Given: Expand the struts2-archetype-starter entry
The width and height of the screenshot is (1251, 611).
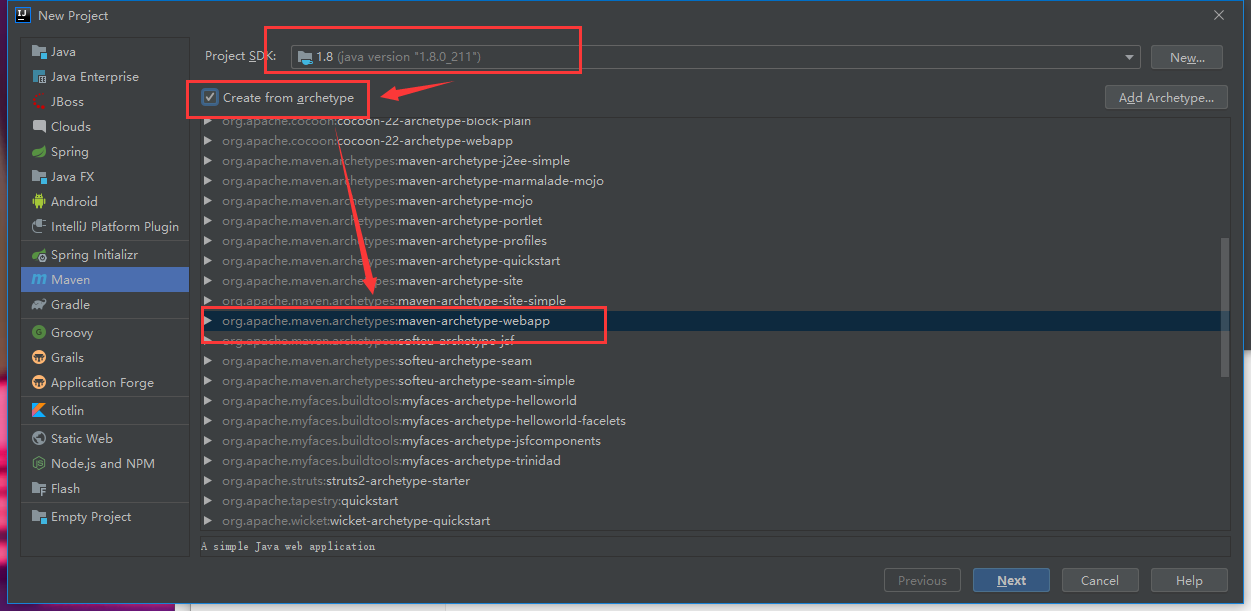Looking at the screenshot, I should coord(208,481).
